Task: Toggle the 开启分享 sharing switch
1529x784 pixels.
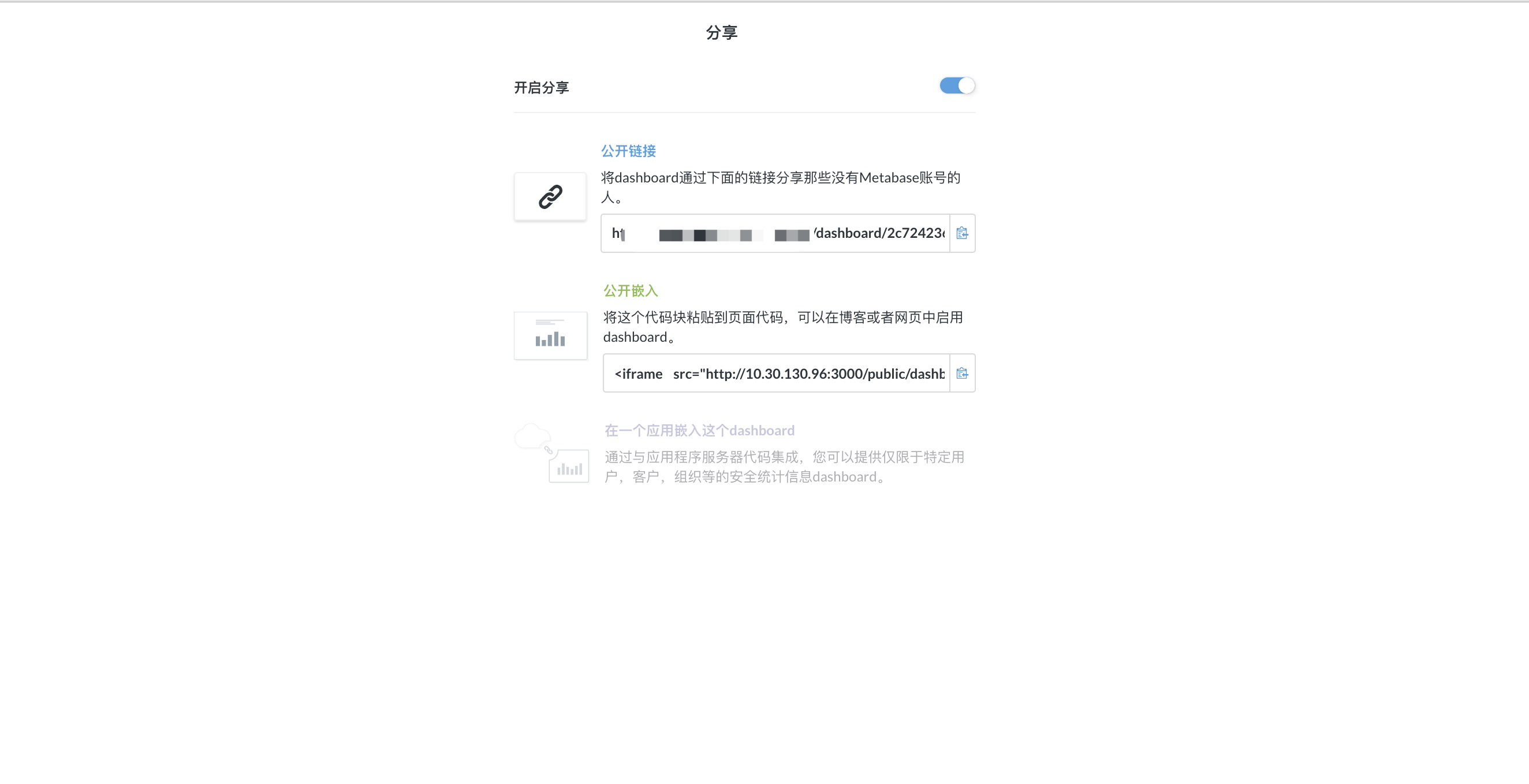Action: 956,85
